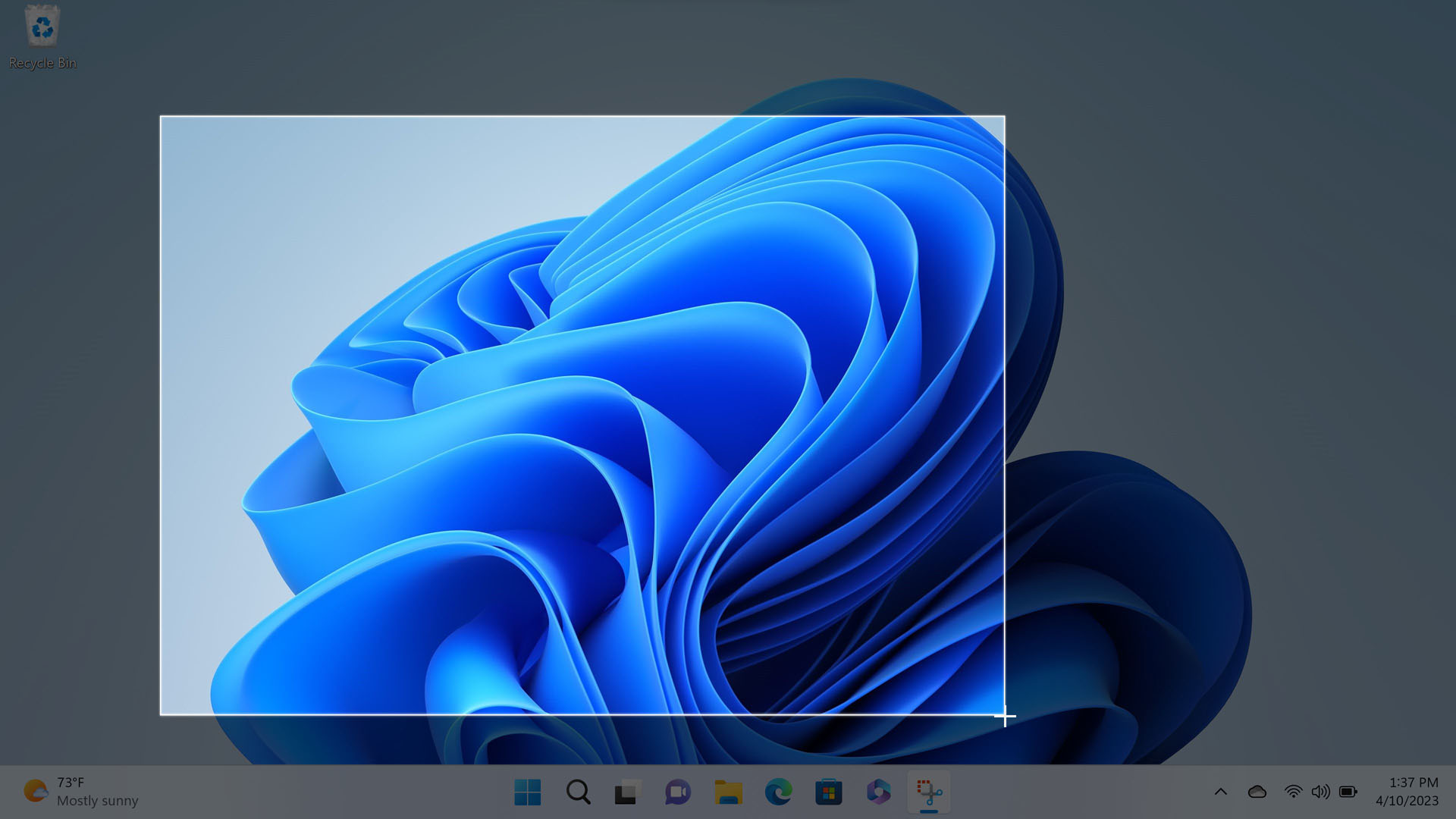
Task: Open File Explorer from the taskbar
Action: 728,792
